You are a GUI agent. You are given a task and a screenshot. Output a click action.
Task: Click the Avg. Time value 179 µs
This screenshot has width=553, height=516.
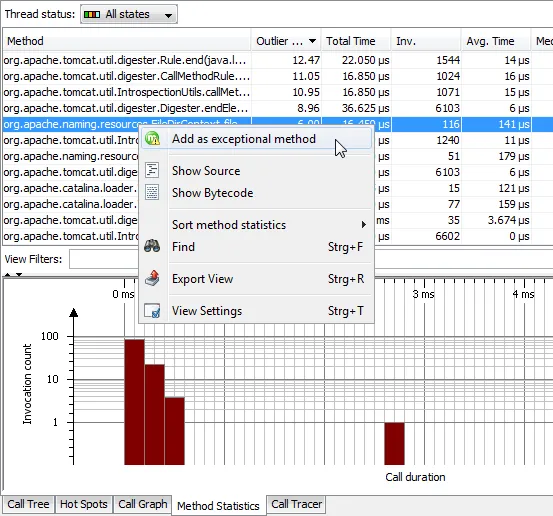514,156
